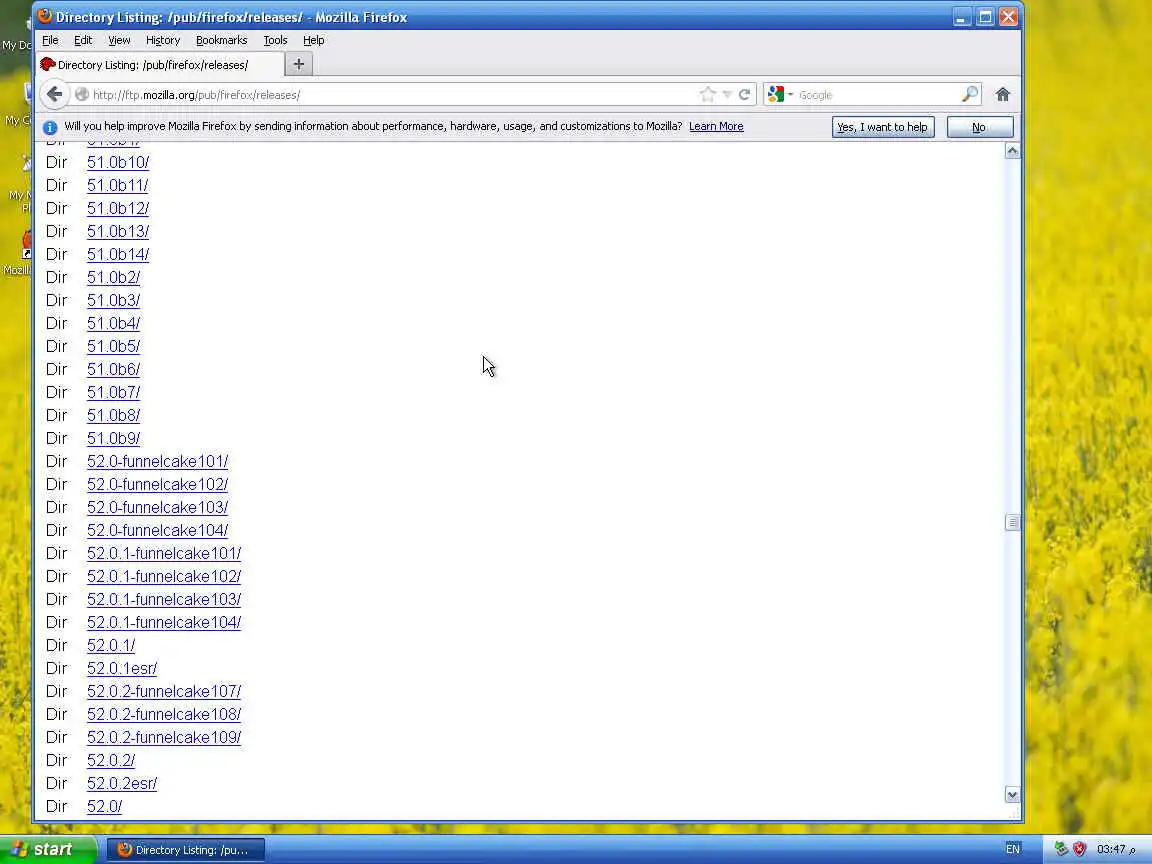This screenshot has width=1152, height=864.
Task: Open the File menu
Action: [x=50, y=40]
